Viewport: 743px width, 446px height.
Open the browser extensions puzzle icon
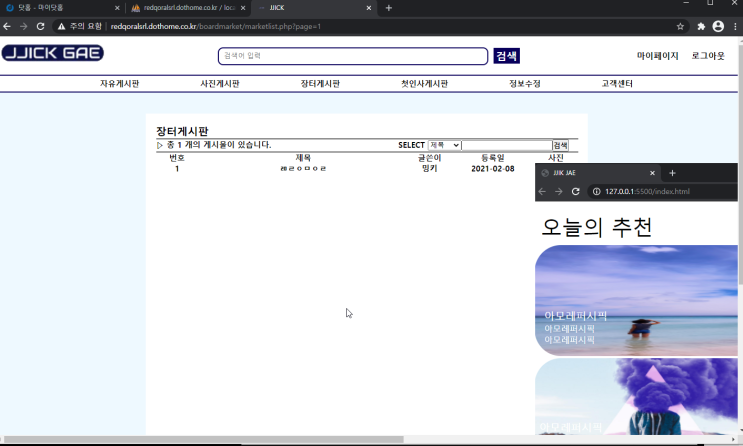(x=701, y=27)
